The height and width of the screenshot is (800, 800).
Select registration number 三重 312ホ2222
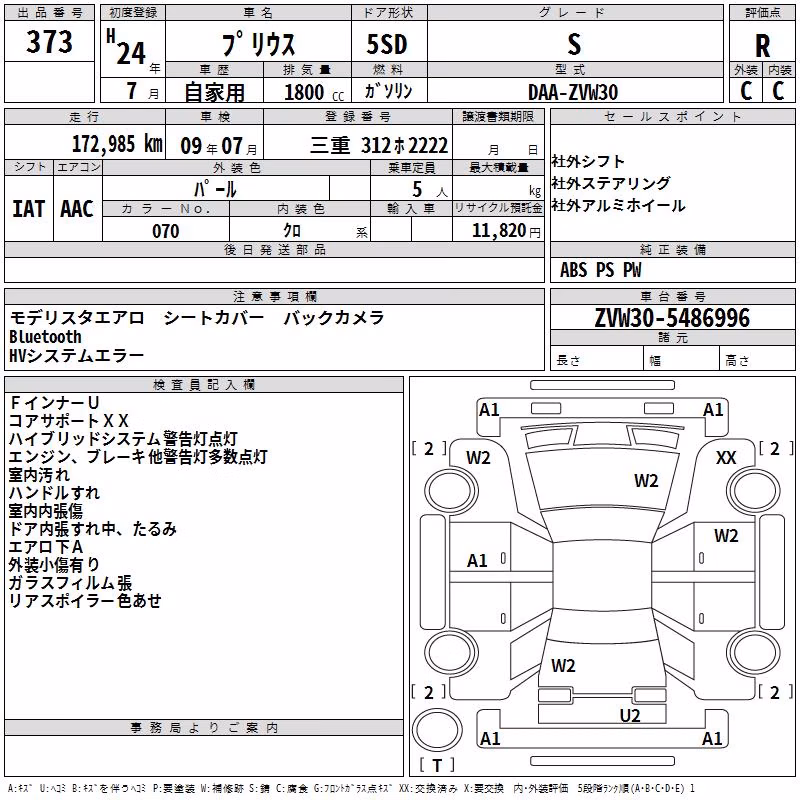(379, 145)
